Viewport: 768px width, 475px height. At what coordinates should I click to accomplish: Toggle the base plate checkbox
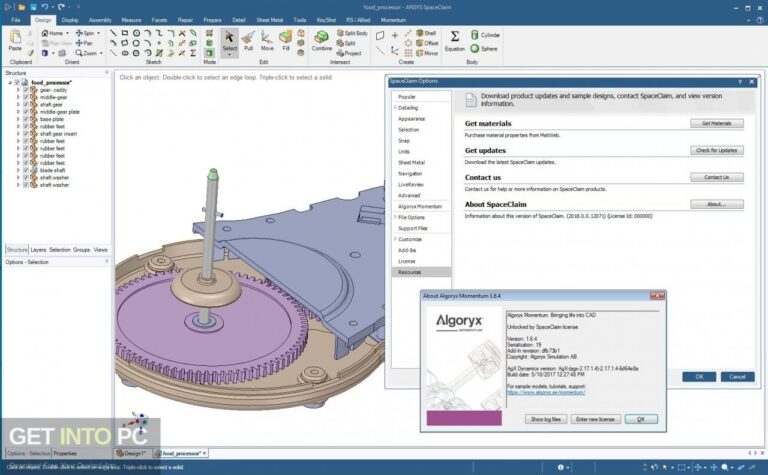26,119
